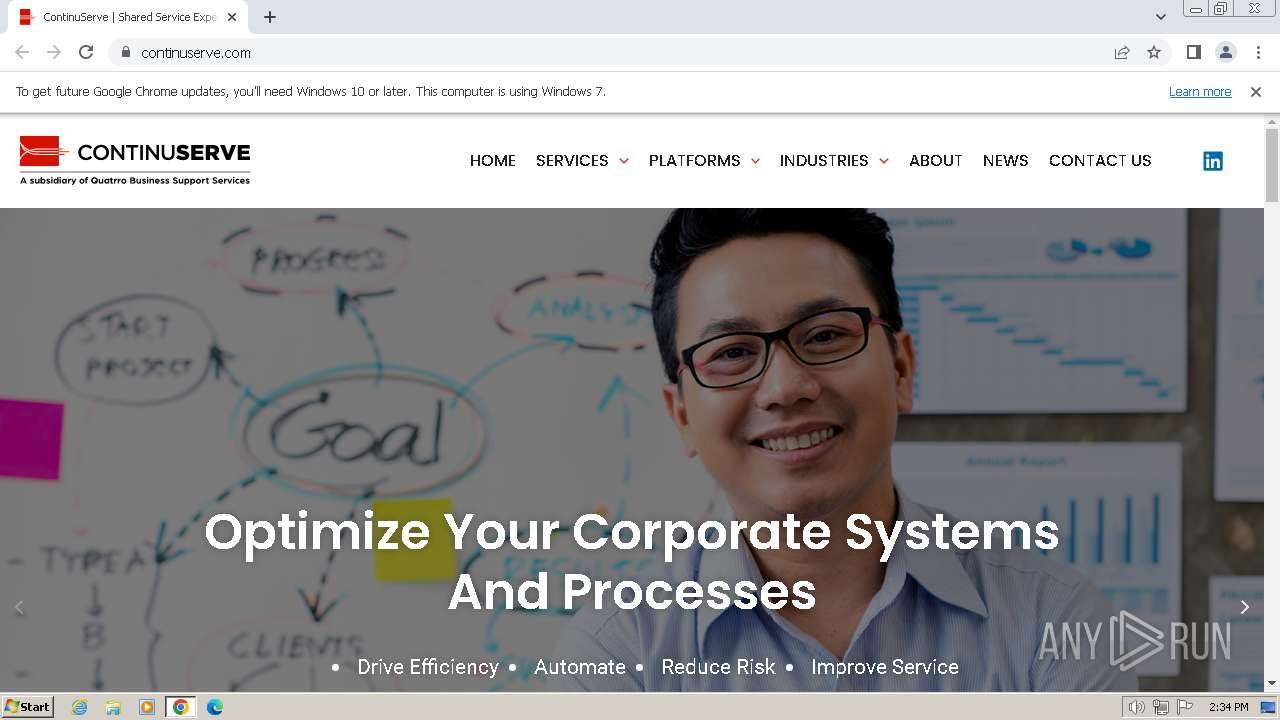Viewport: 1280px width, 720px height.
Task: Switch to the Chrome taskbar icon
Action: coord(181,707)
